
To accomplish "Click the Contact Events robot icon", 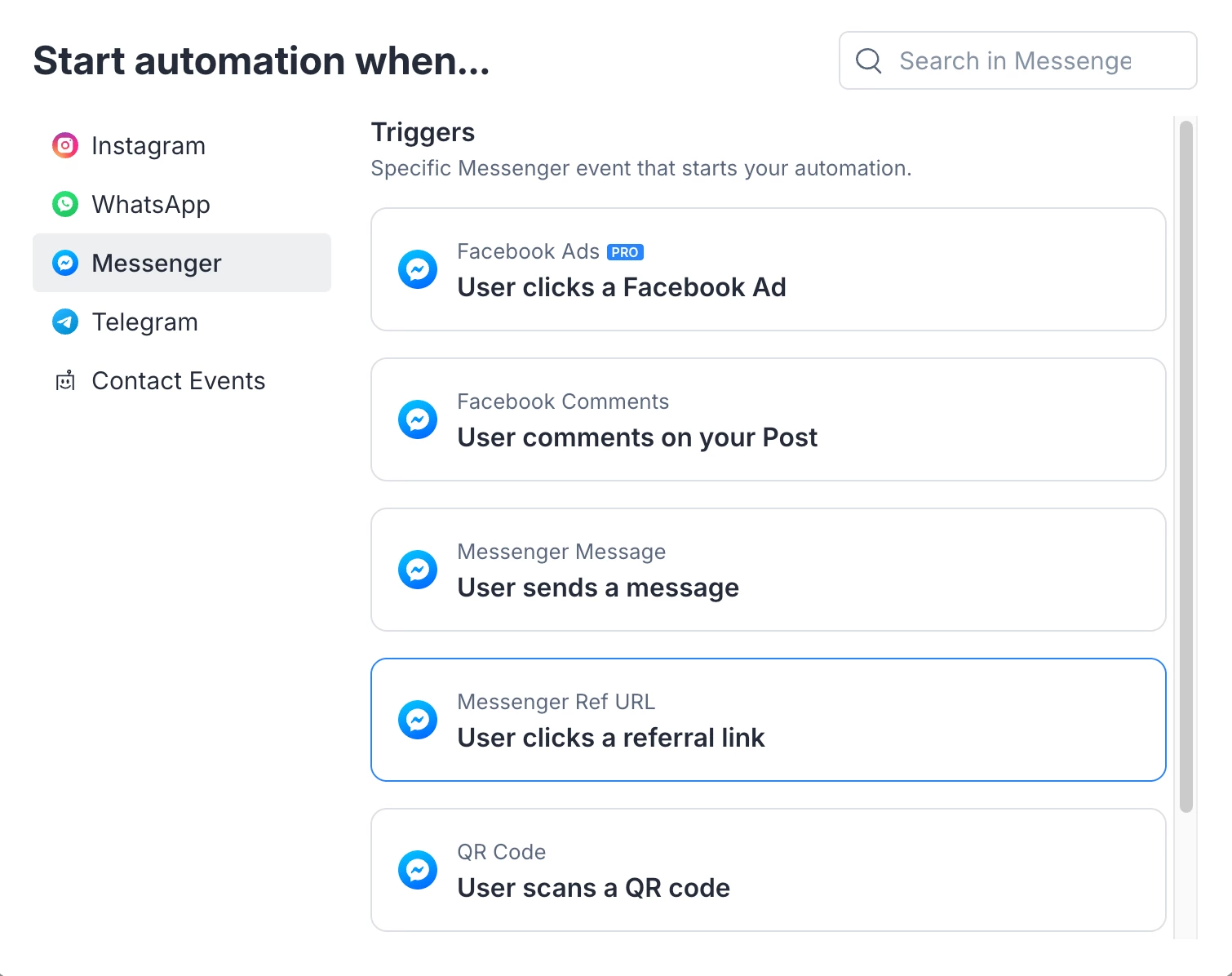I will 65,380.
